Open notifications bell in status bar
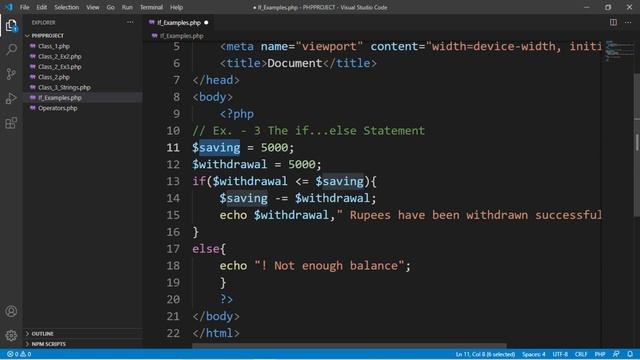Viewport: 640px width, 360px height. point(630,354)
